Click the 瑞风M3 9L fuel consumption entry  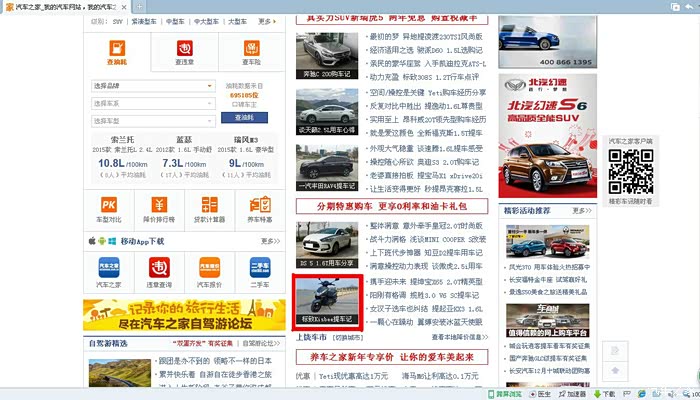pyautogui.click(x=246, y=157)
